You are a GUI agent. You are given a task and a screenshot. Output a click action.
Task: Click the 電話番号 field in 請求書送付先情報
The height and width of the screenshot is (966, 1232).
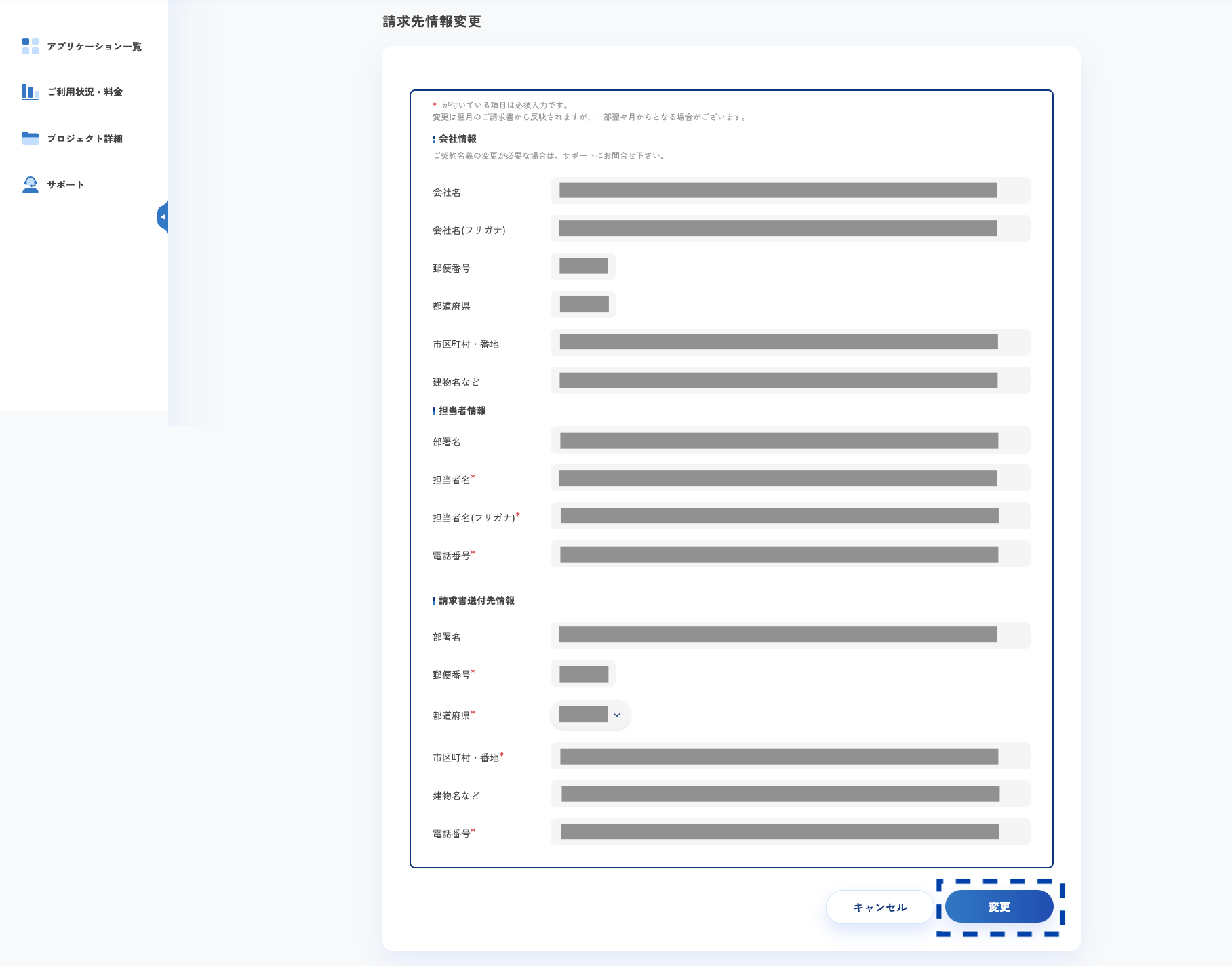791,832
